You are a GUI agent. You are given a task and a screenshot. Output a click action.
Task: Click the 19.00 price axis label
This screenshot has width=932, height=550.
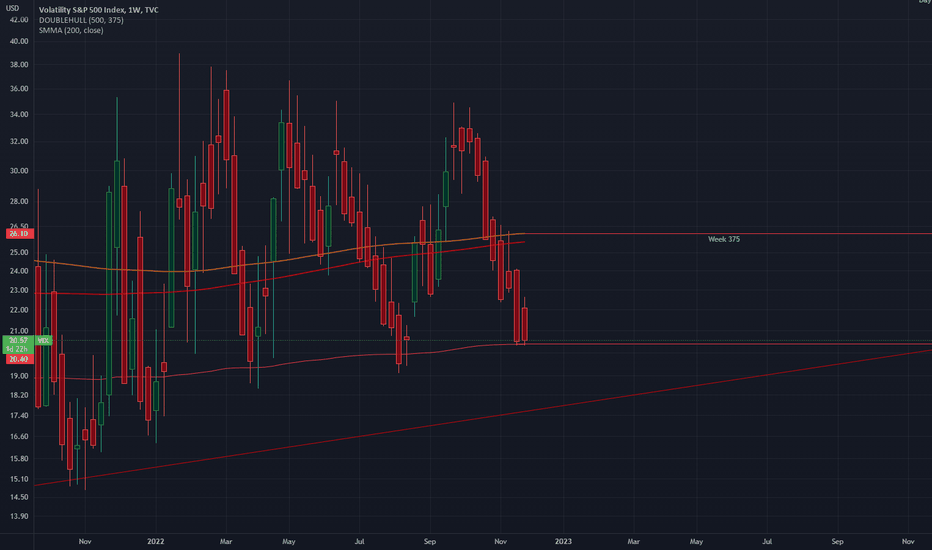pyautogui.click(x=19, y=376)
